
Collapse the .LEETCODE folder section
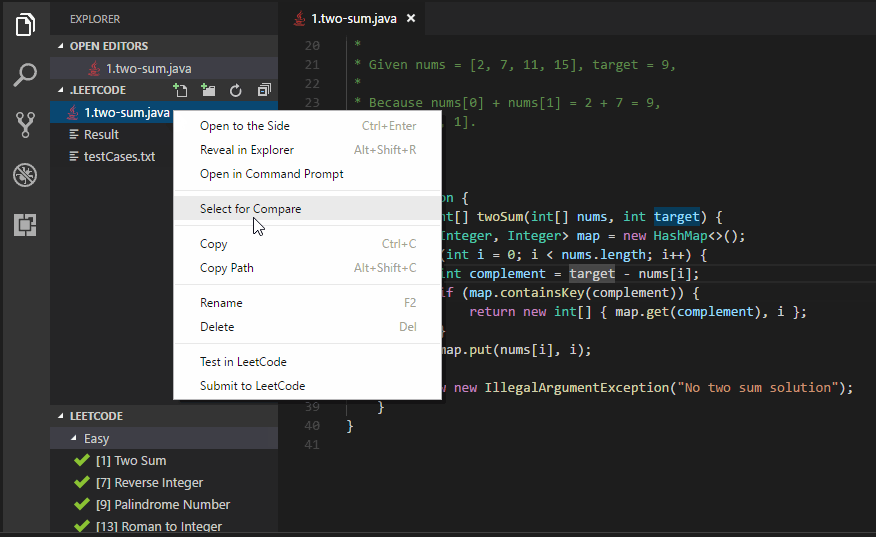tap(61, 90)
